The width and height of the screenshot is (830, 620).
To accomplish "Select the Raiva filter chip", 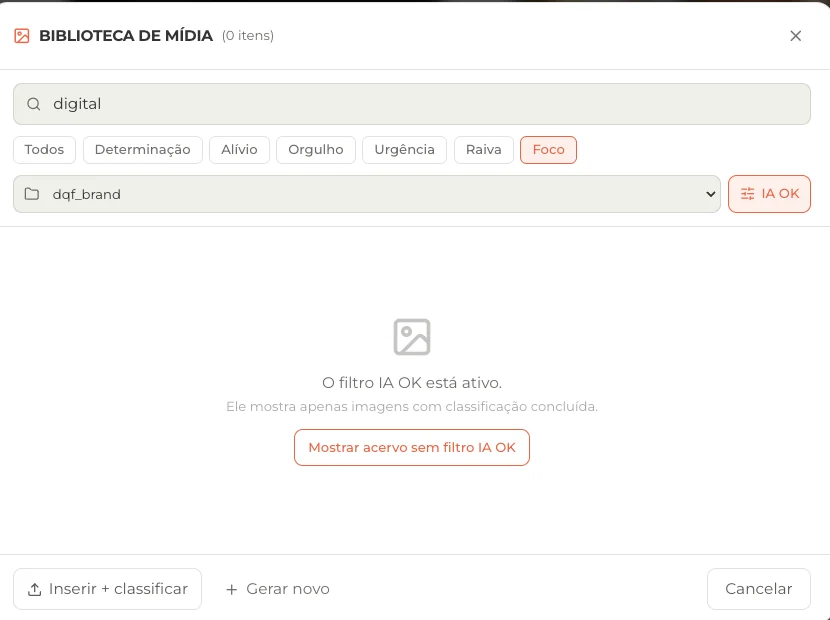I will click(484, 150).
